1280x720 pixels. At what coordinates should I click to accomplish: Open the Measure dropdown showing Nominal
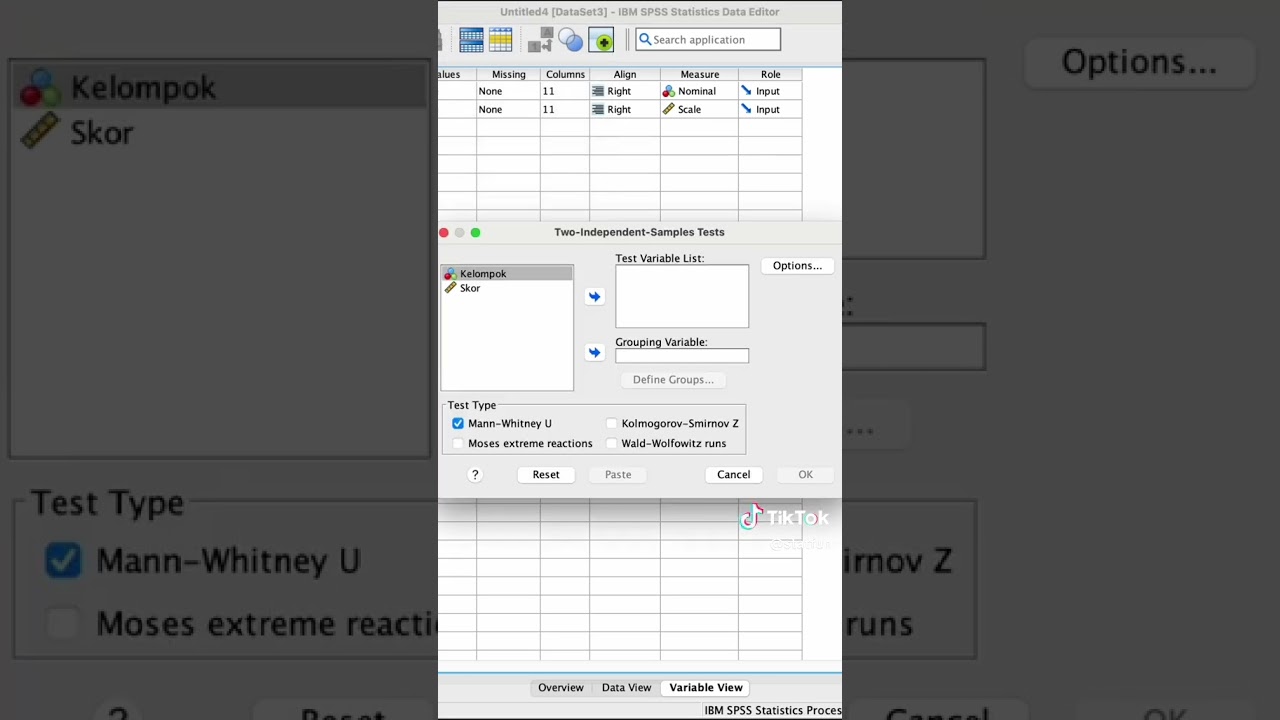point(699,91)
